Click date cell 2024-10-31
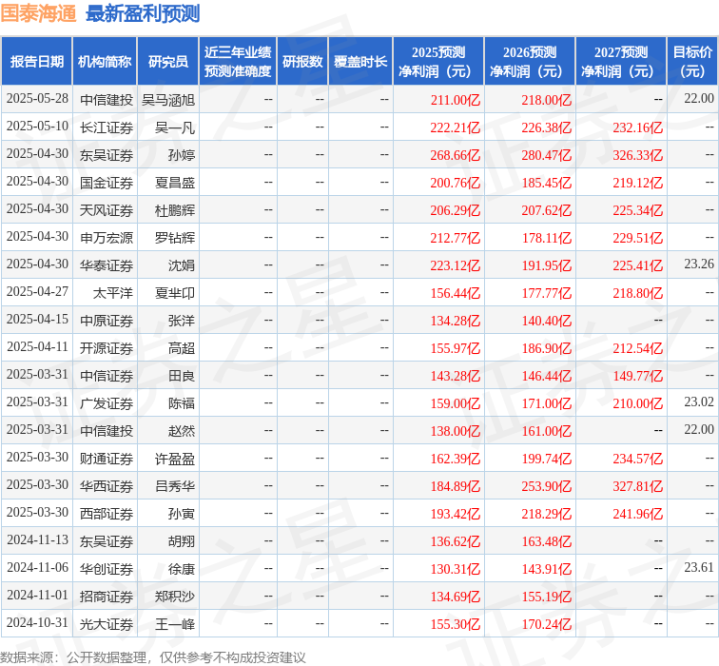The image size is (719, 666). pyautogui.click(x=37, y=622)
